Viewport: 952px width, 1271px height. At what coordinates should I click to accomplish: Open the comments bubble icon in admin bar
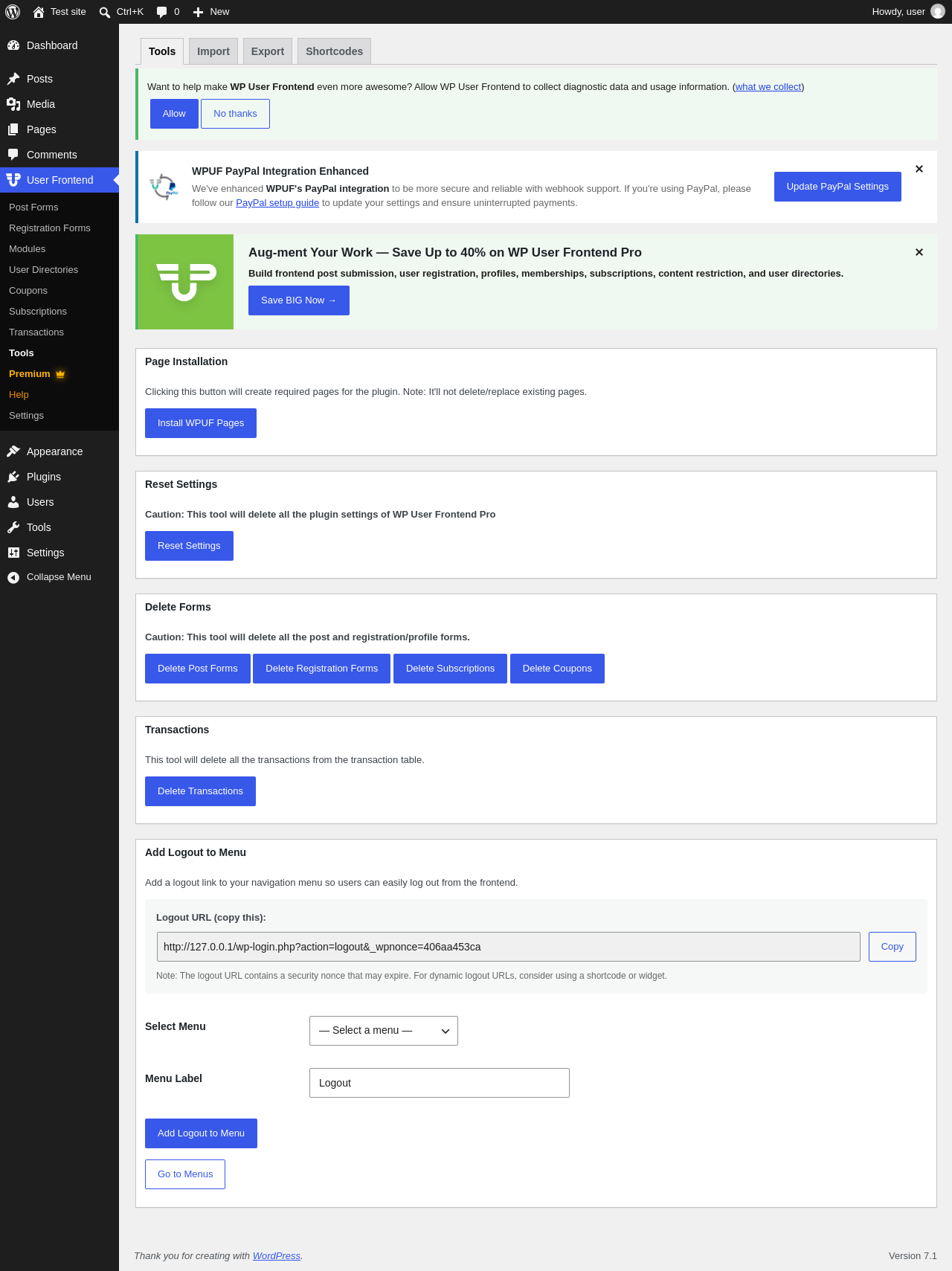(x=161, y=12)
